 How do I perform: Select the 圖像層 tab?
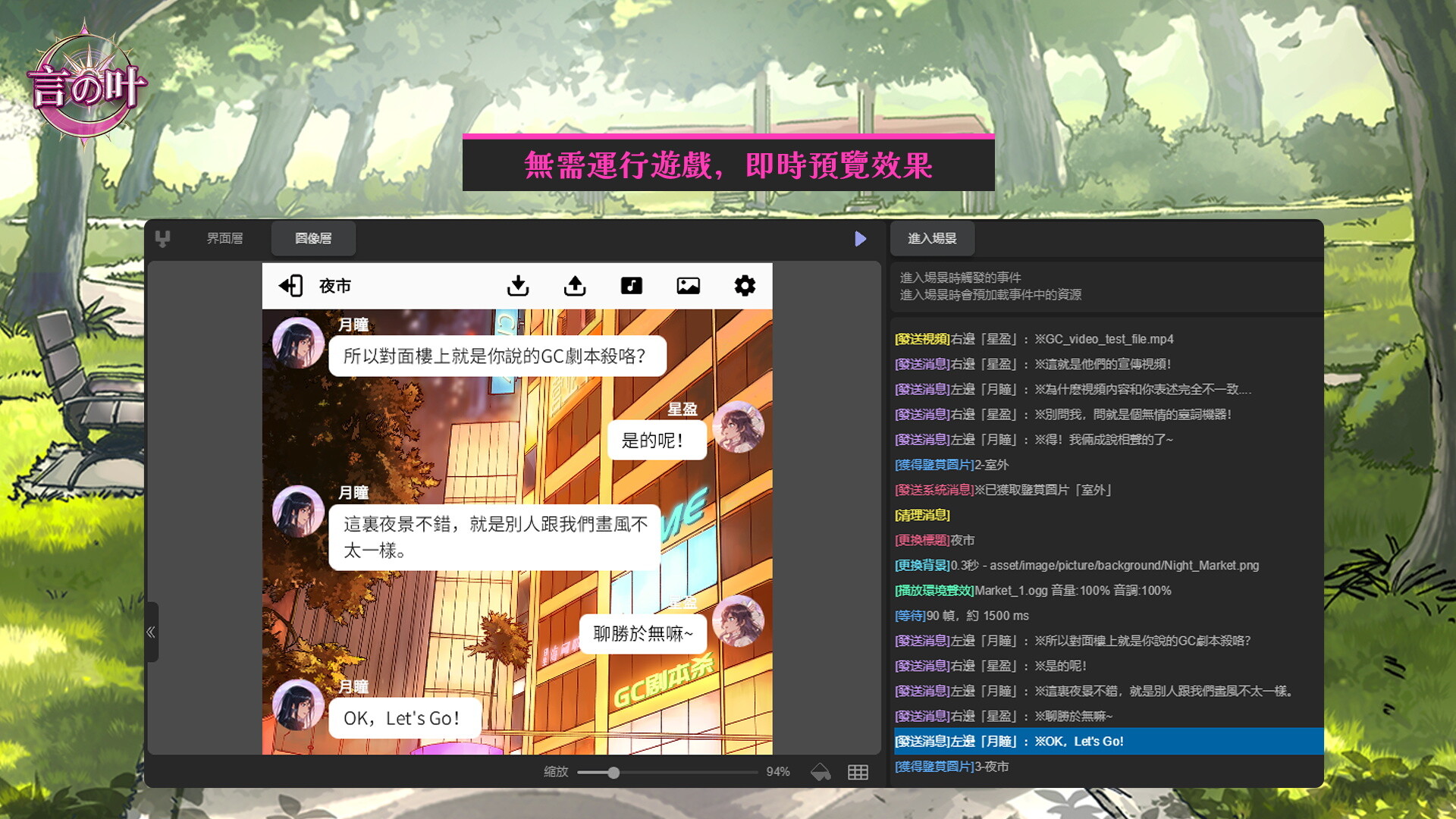click(x=313, y=239)
